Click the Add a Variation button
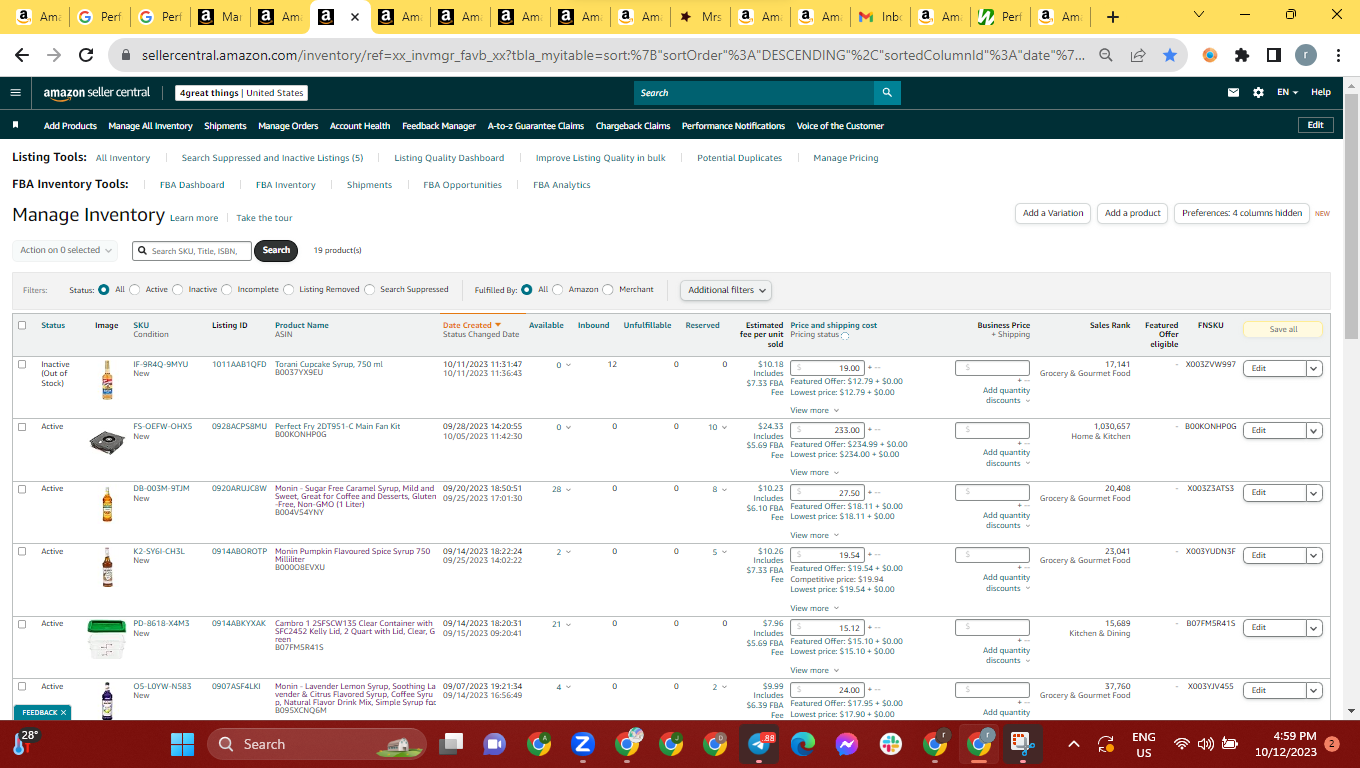Viewport: 1360px width, 768px height. [1053, 213]
